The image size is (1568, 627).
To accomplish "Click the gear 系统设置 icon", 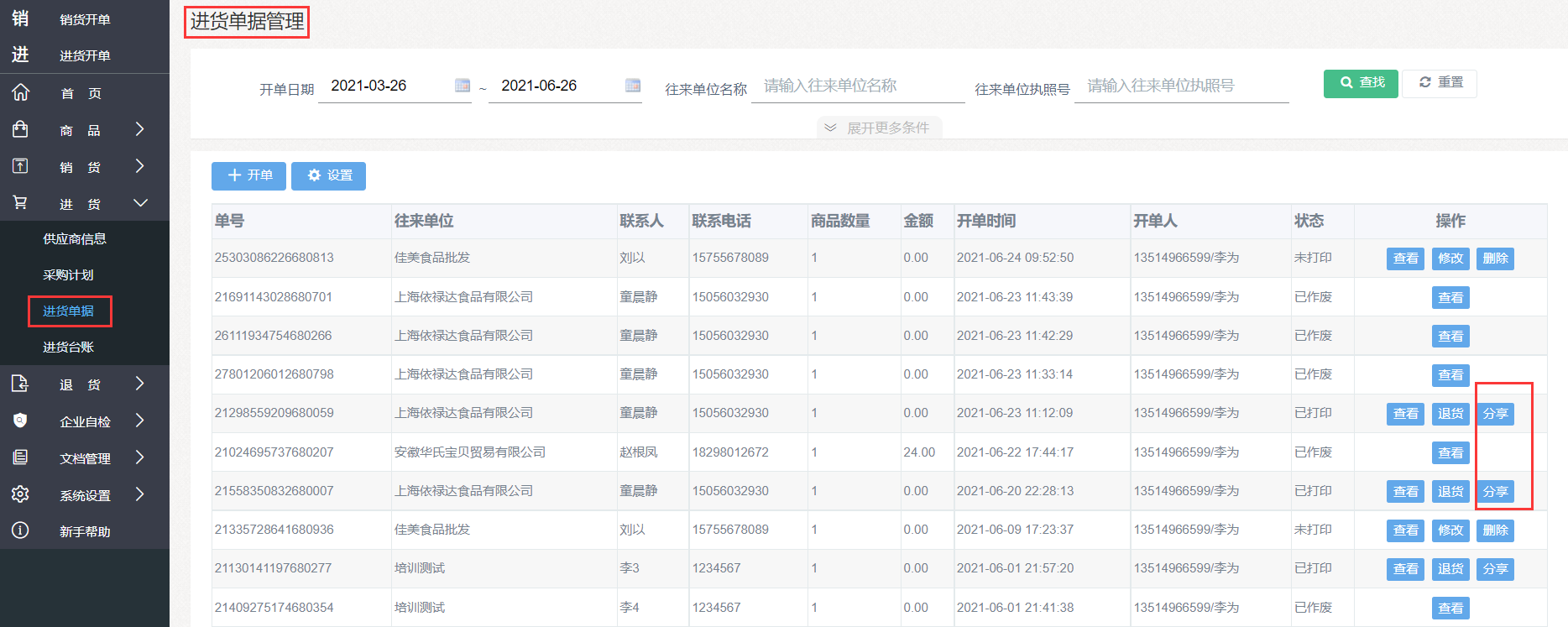I will click(21, 494).
